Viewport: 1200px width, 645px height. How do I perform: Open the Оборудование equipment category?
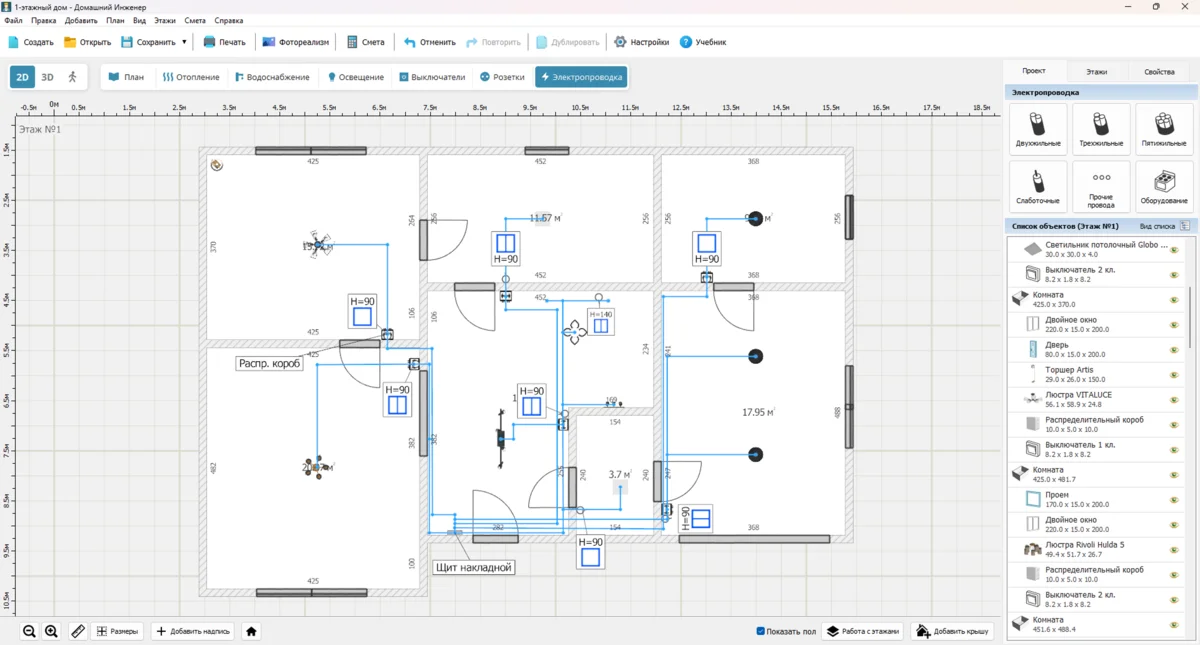coord(1164,187)
